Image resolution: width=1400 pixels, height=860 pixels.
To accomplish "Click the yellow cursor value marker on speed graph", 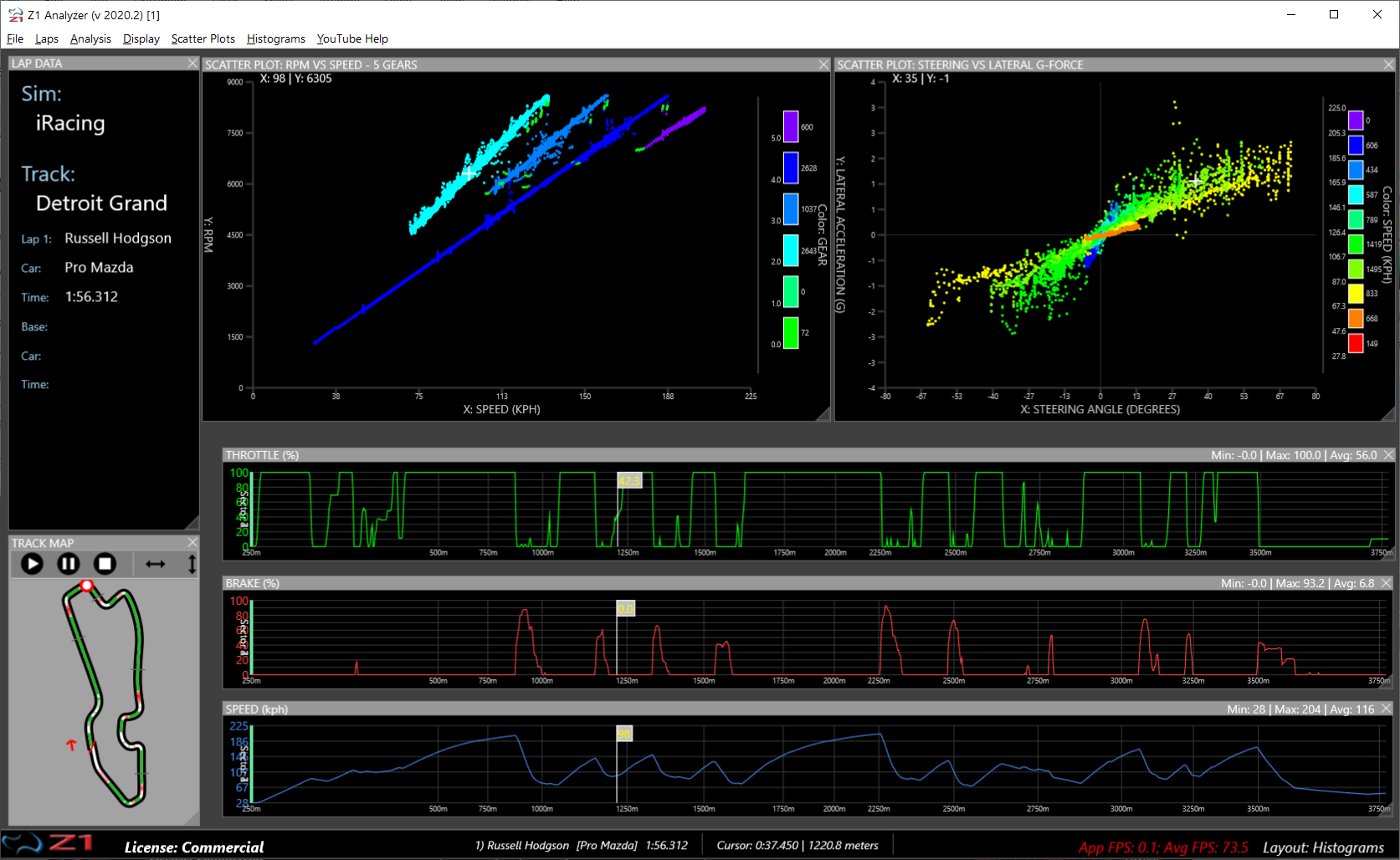I will point(624,734).
